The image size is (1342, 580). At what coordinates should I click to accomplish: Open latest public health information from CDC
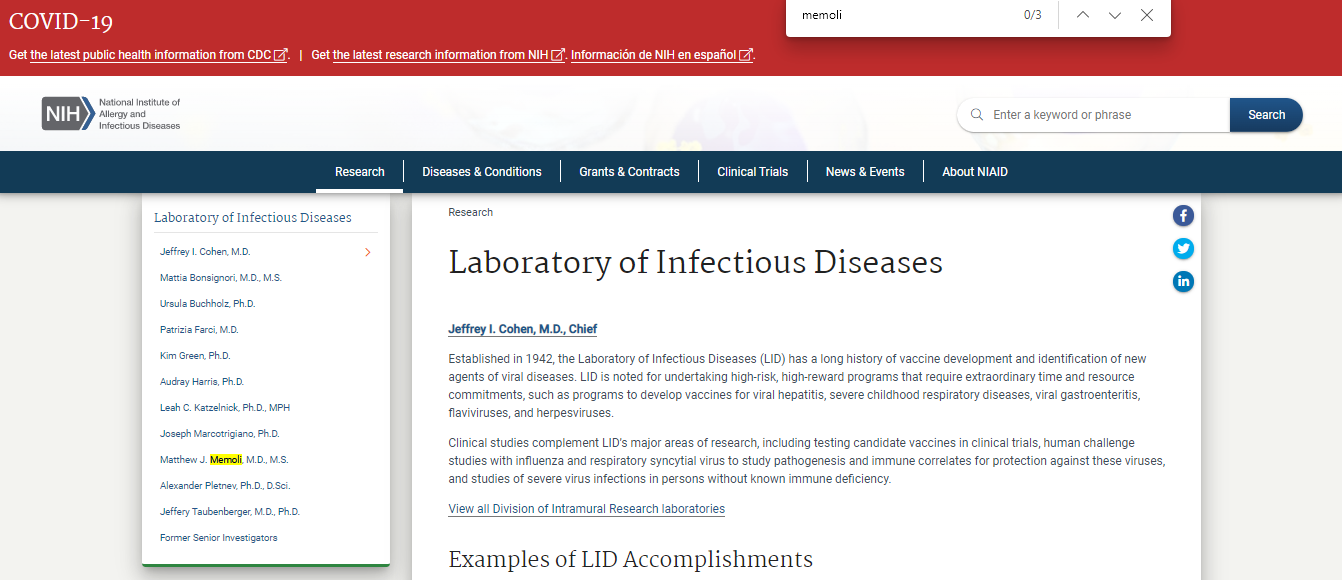coord(159,55)
